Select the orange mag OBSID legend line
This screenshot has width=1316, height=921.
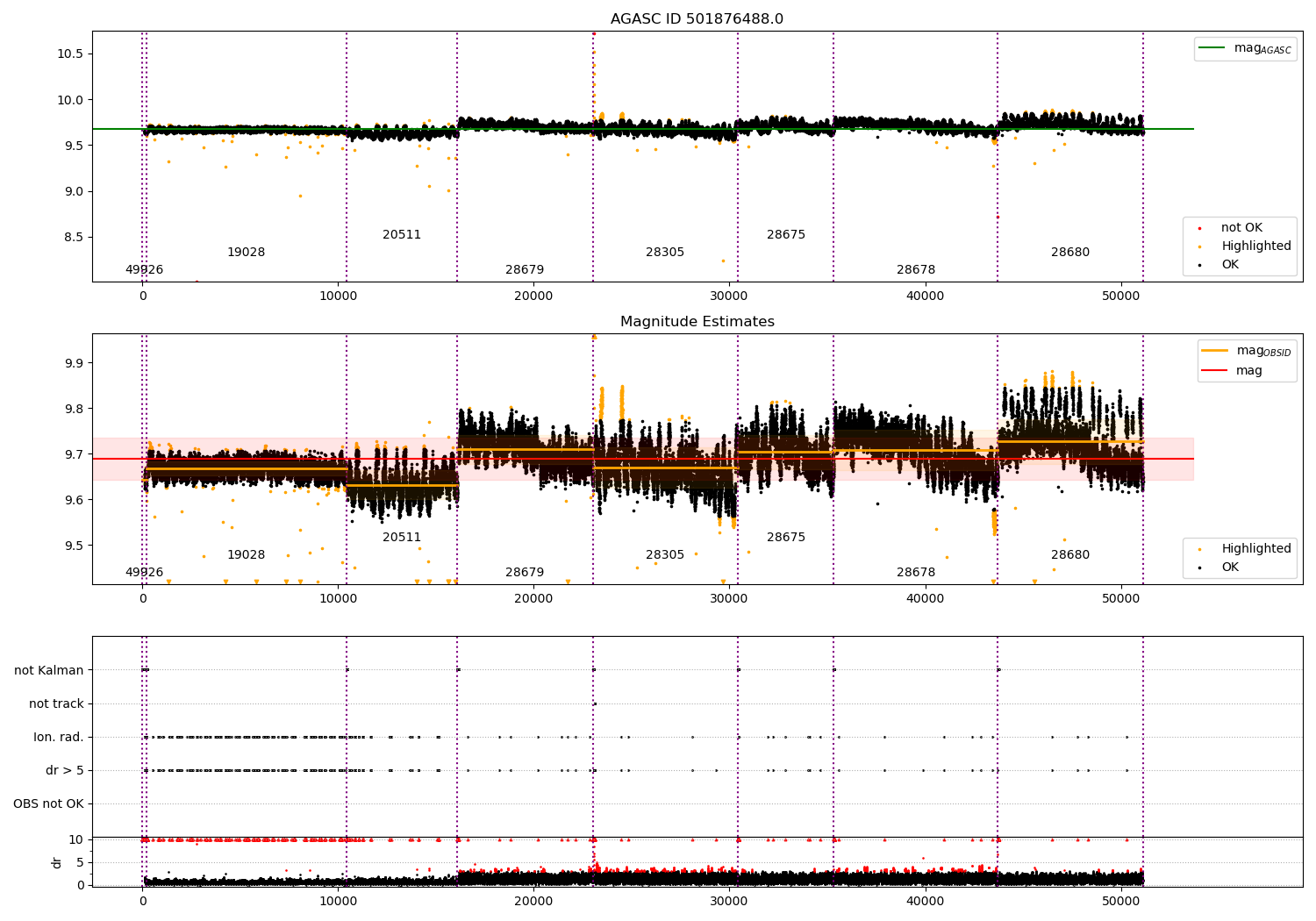[x=1214, y=351]
